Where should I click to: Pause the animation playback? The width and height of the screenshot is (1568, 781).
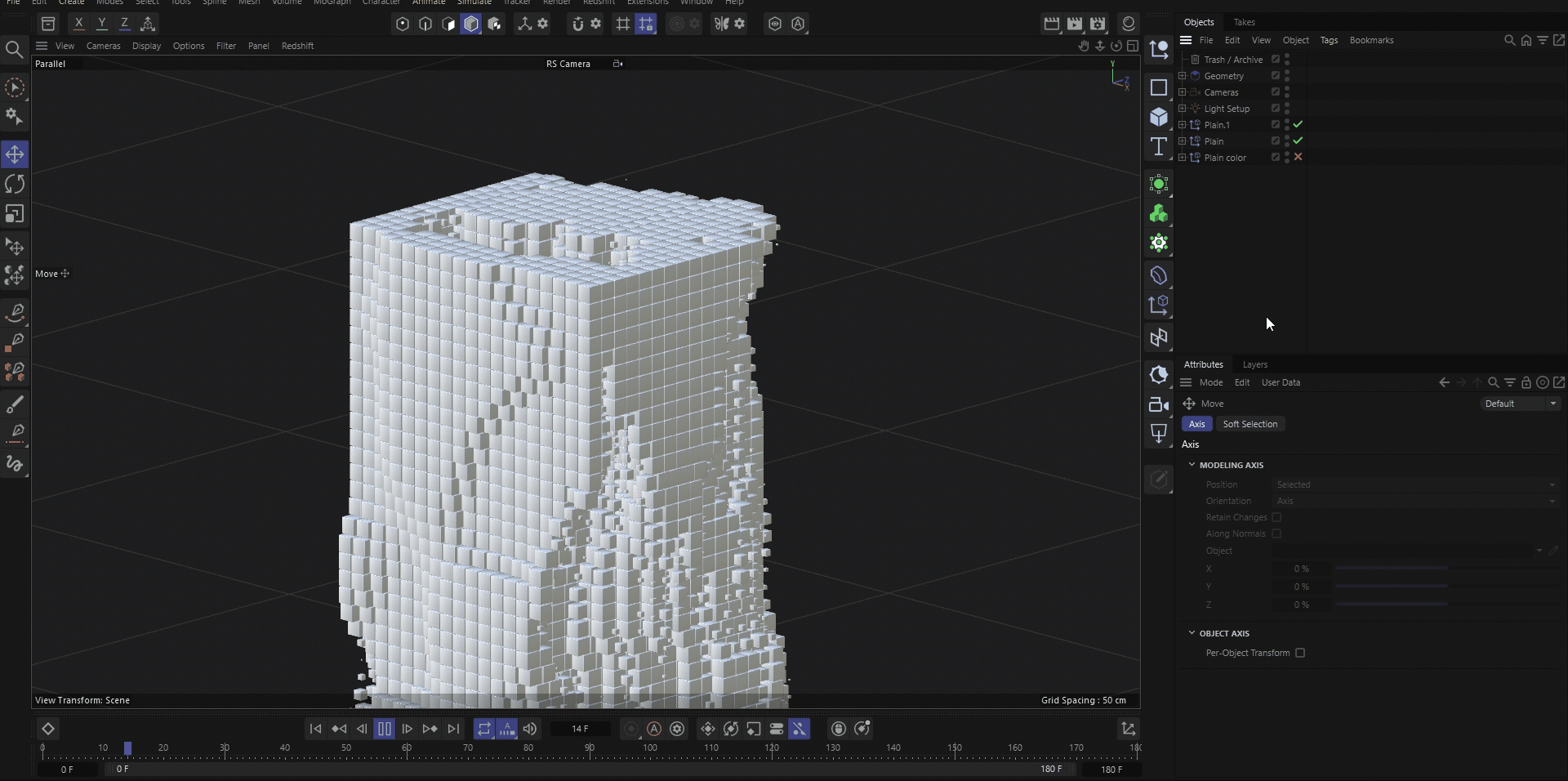point(384,729)
